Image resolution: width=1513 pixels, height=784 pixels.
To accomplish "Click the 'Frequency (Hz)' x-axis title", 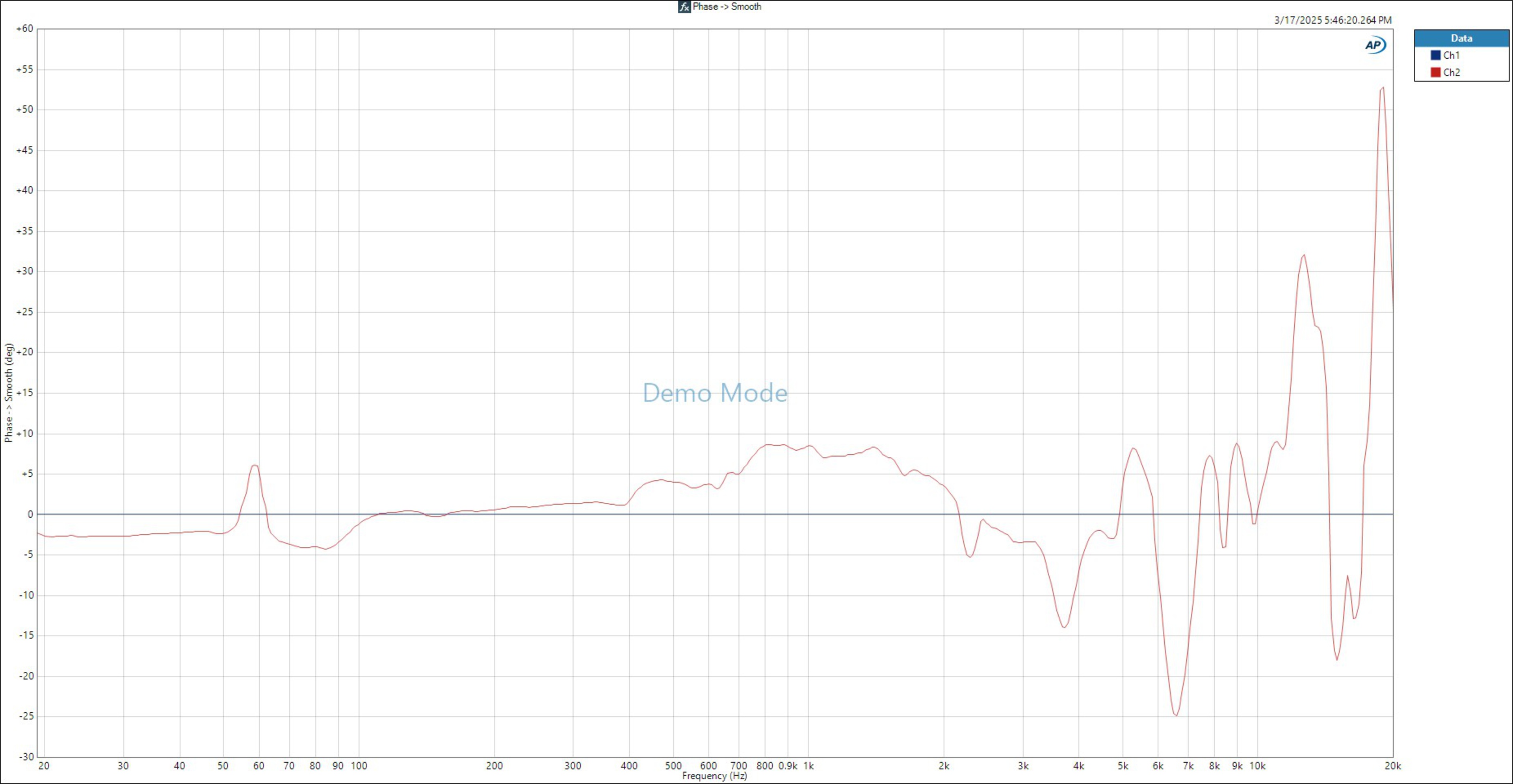I will tap(714, 776).
